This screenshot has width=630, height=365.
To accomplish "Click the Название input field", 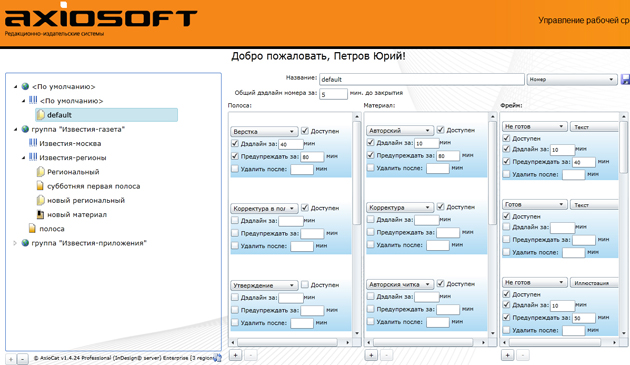I will [422, 79].
